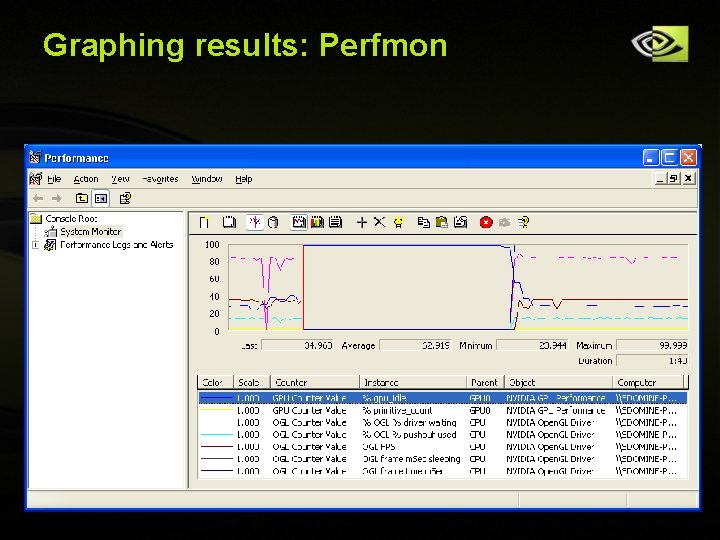This screenshot has width=720, height=540.
Task: Switch to View Report icon
Action: click(x=336, y=223)
